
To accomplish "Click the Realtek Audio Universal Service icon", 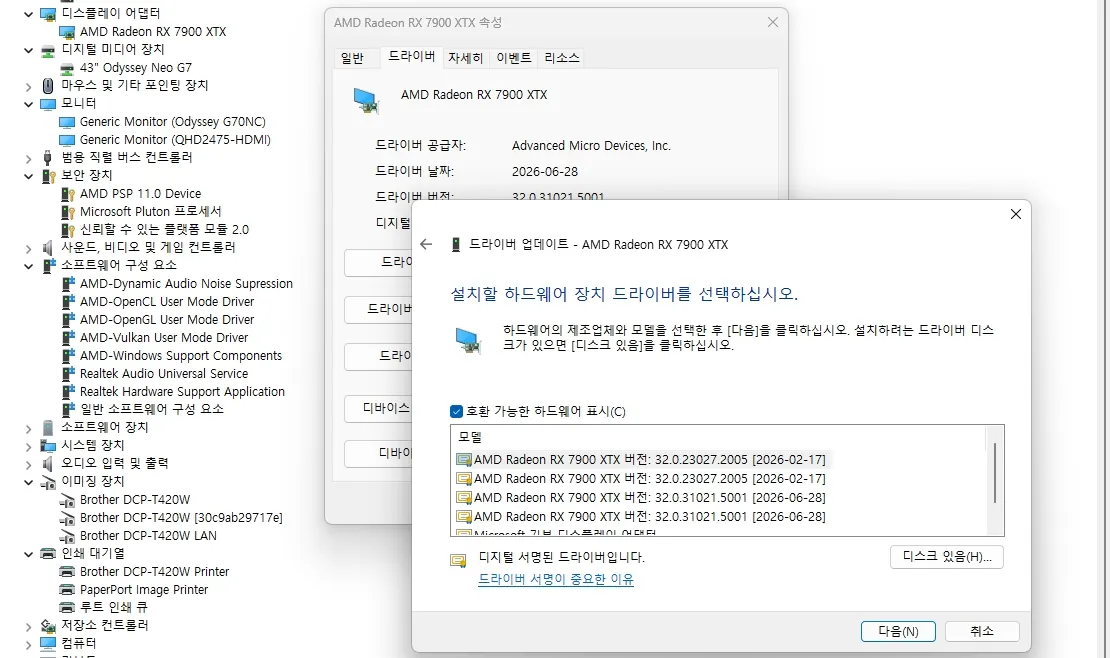I will (68, 373).
